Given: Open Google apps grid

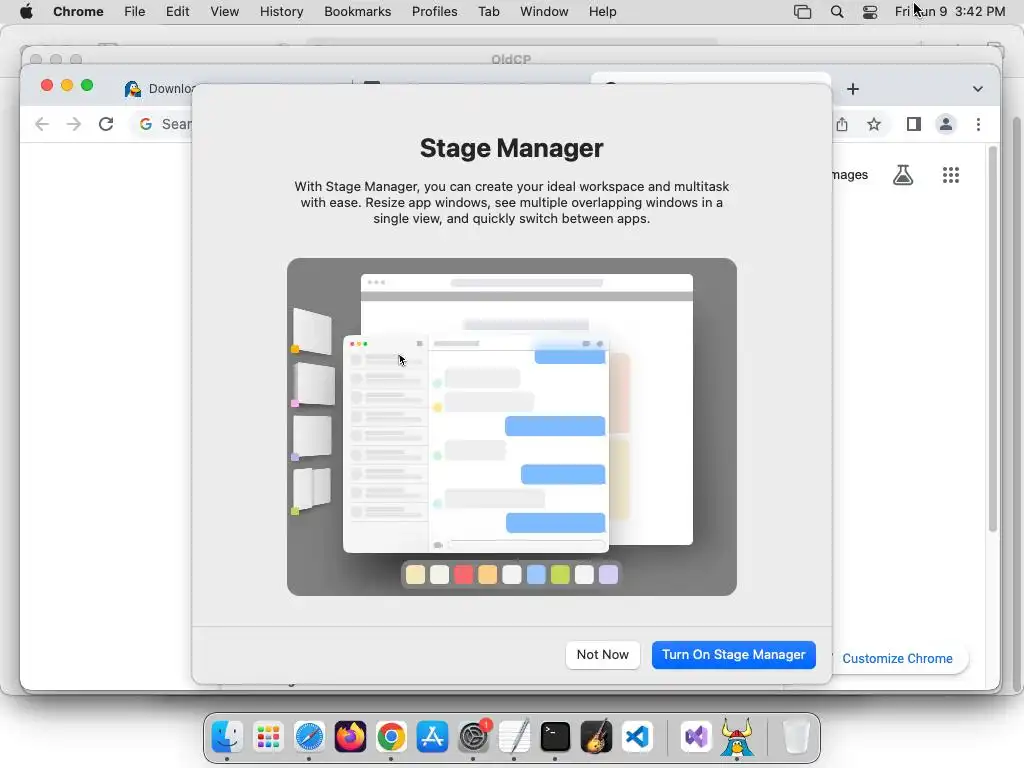Looking at the screenshot, I should (951, 175).
